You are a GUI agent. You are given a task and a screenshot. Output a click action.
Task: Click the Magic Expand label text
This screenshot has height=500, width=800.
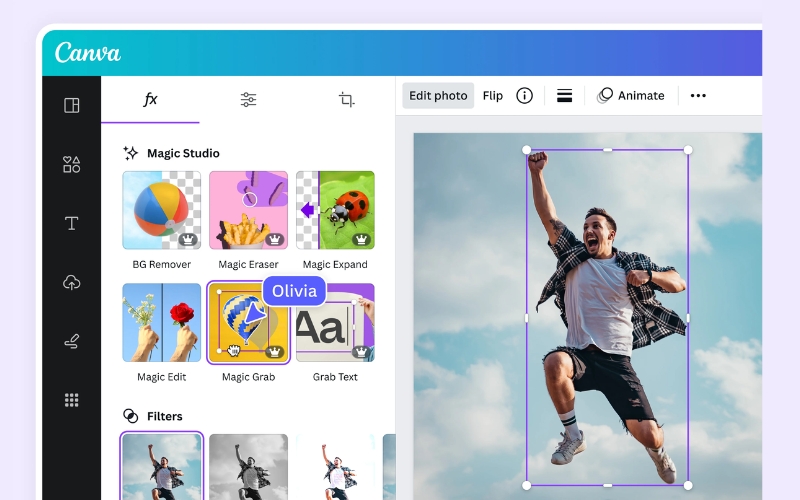(x=335, y=264)
